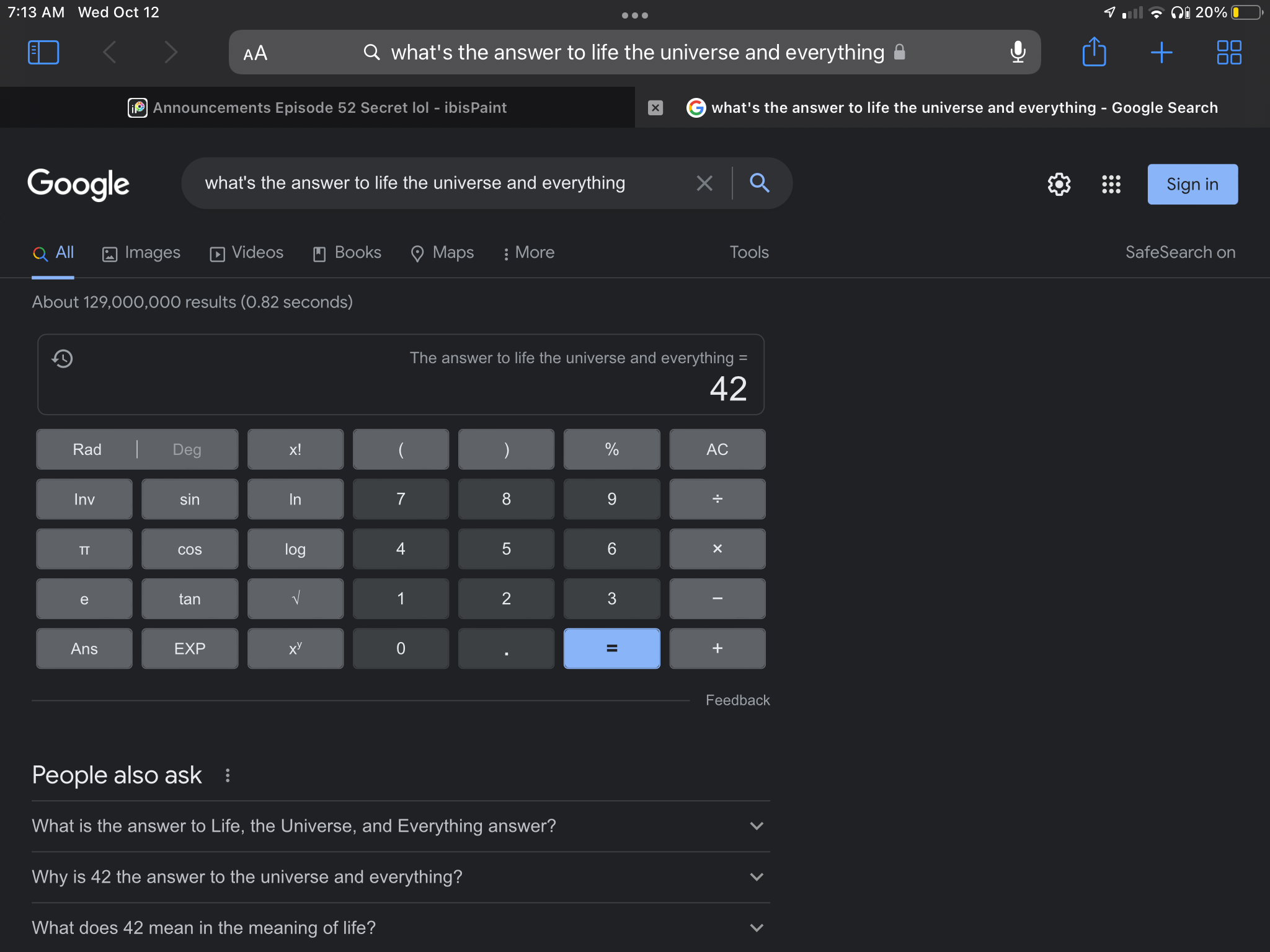The height and width of the screenshot is (952, 1270).
Task: Clear the search with the X icon
Action: (704, 183)
